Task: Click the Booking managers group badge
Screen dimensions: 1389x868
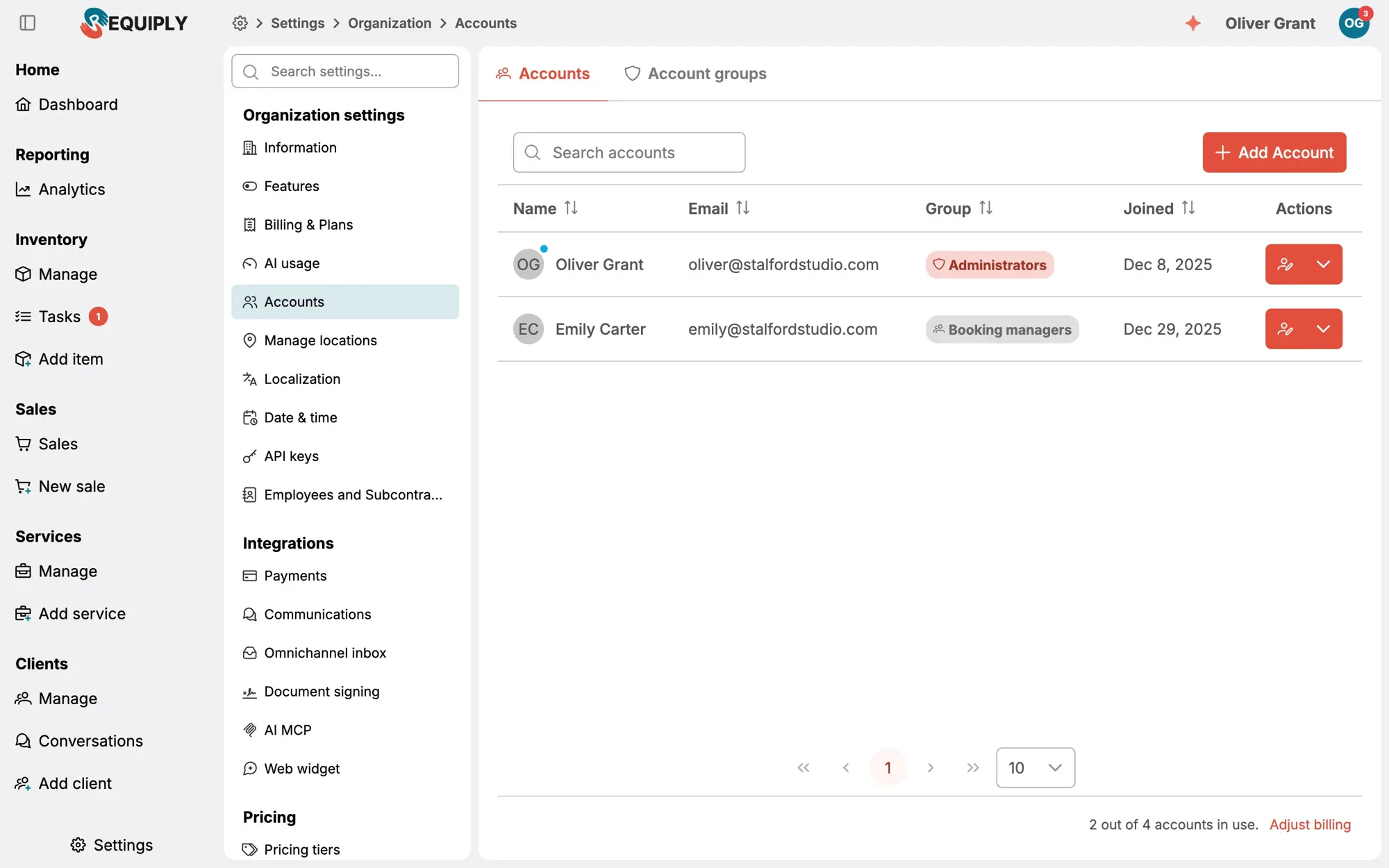Action: coord(1002,329)
